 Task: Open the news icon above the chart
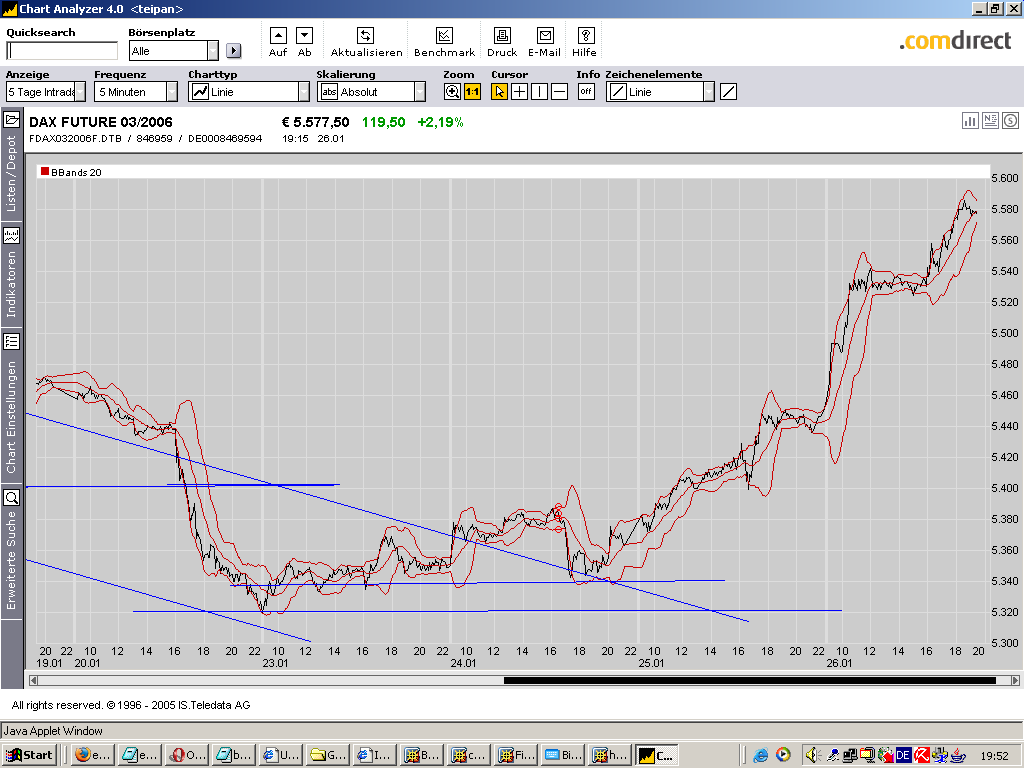990,121
